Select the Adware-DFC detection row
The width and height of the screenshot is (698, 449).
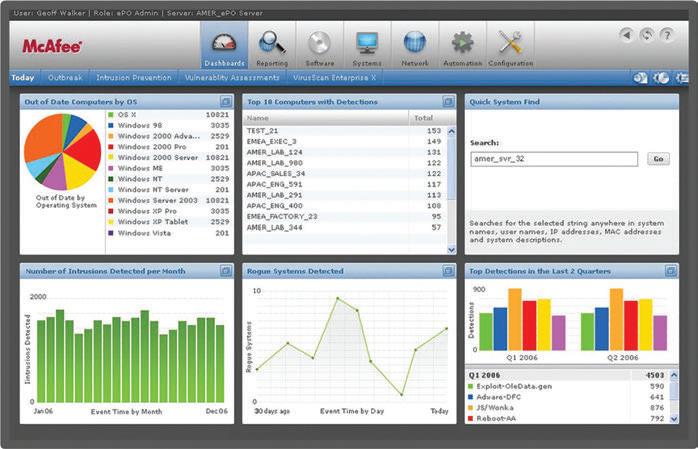coord(567,397)
